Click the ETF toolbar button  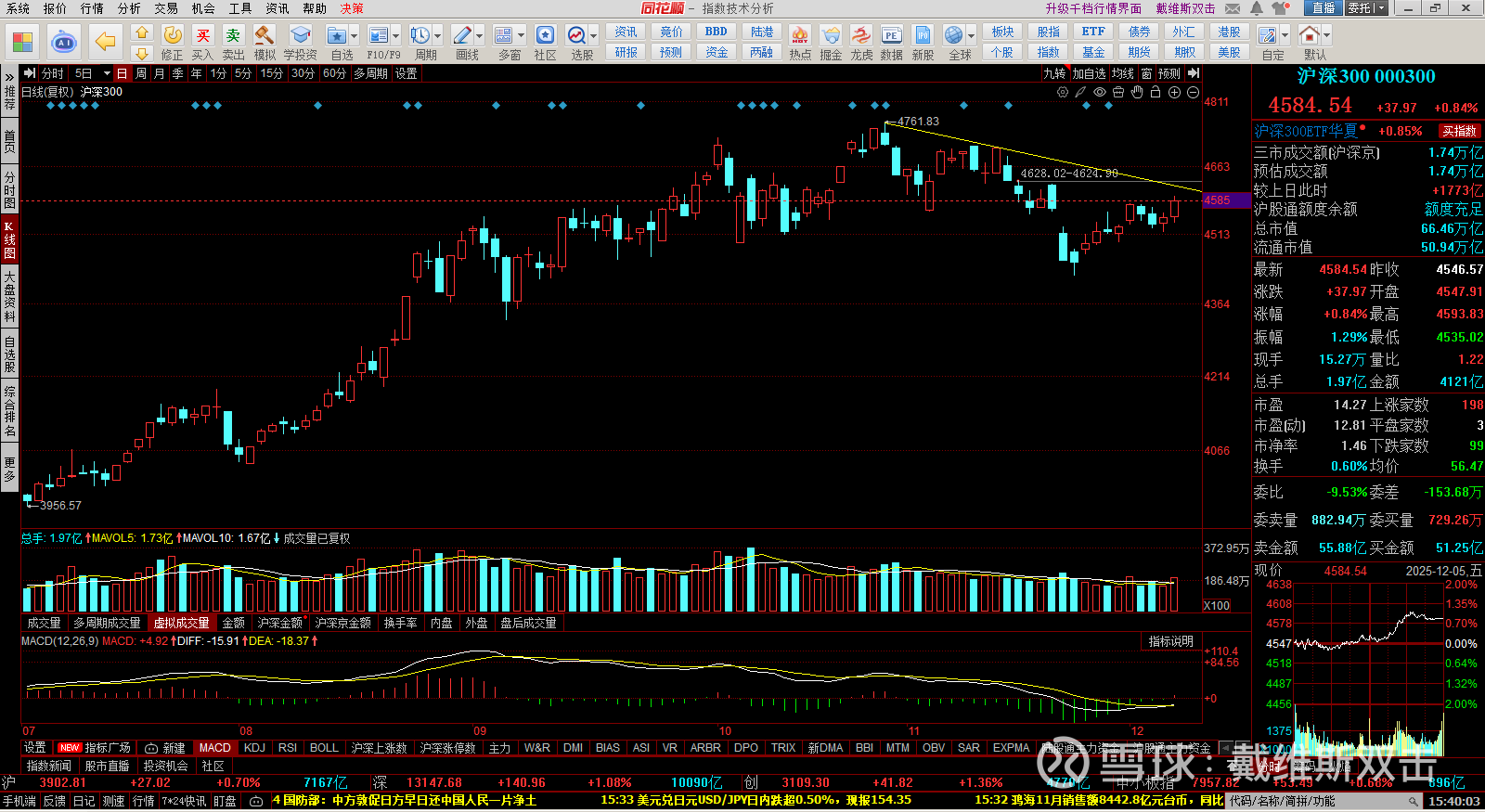pyautogui.click(x=1093, y=32)
